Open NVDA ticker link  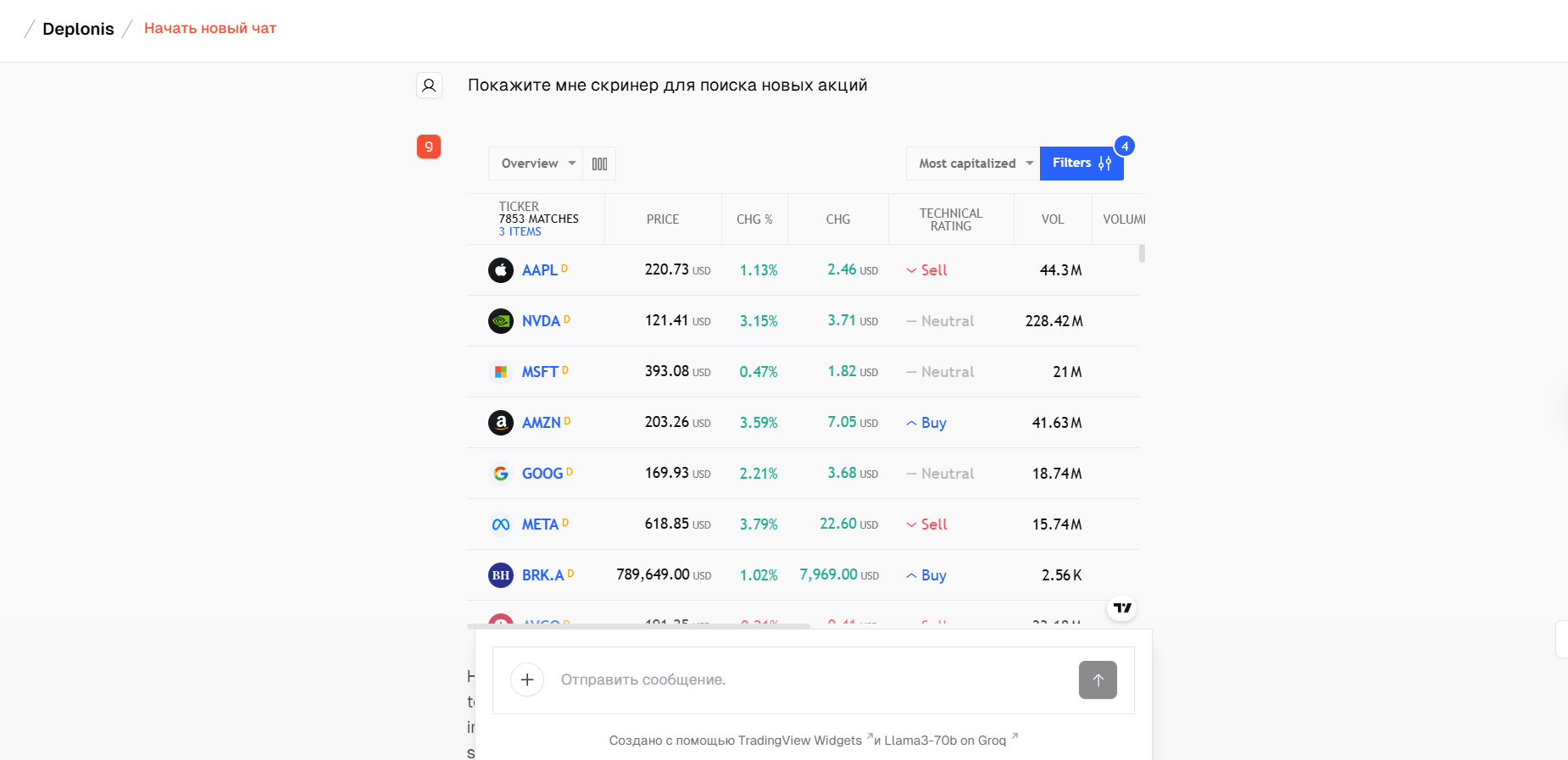point(541,321)
